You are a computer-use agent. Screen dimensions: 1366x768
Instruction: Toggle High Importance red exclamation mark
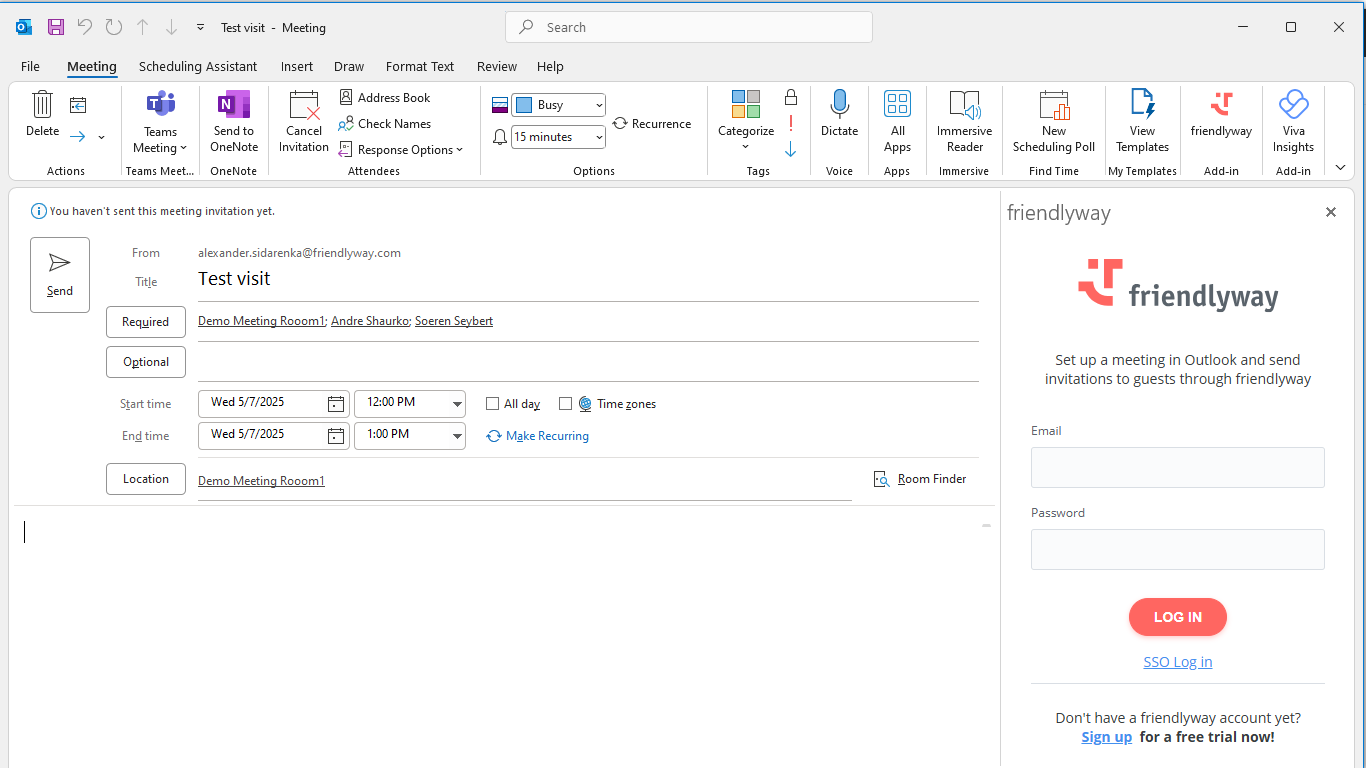coord(791,123)
